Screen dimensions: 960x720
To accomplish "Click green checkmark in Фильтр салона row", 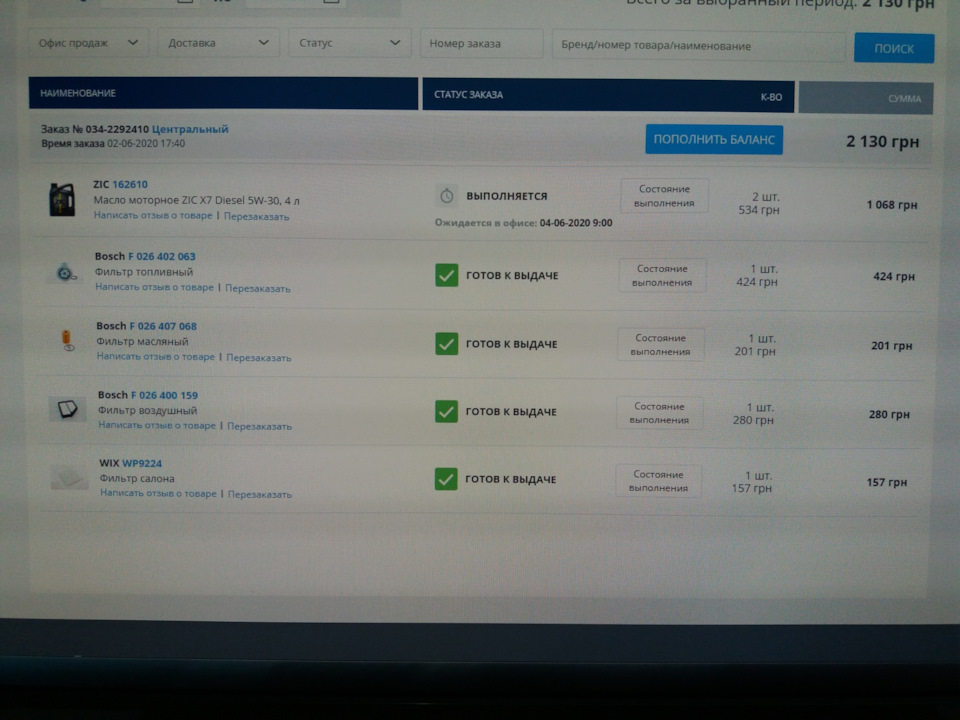I will (x=446, y=479).
